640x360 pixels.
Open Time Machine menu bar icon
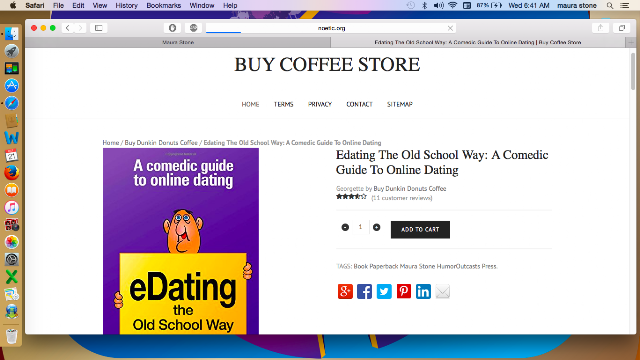[x=411, y=5]
